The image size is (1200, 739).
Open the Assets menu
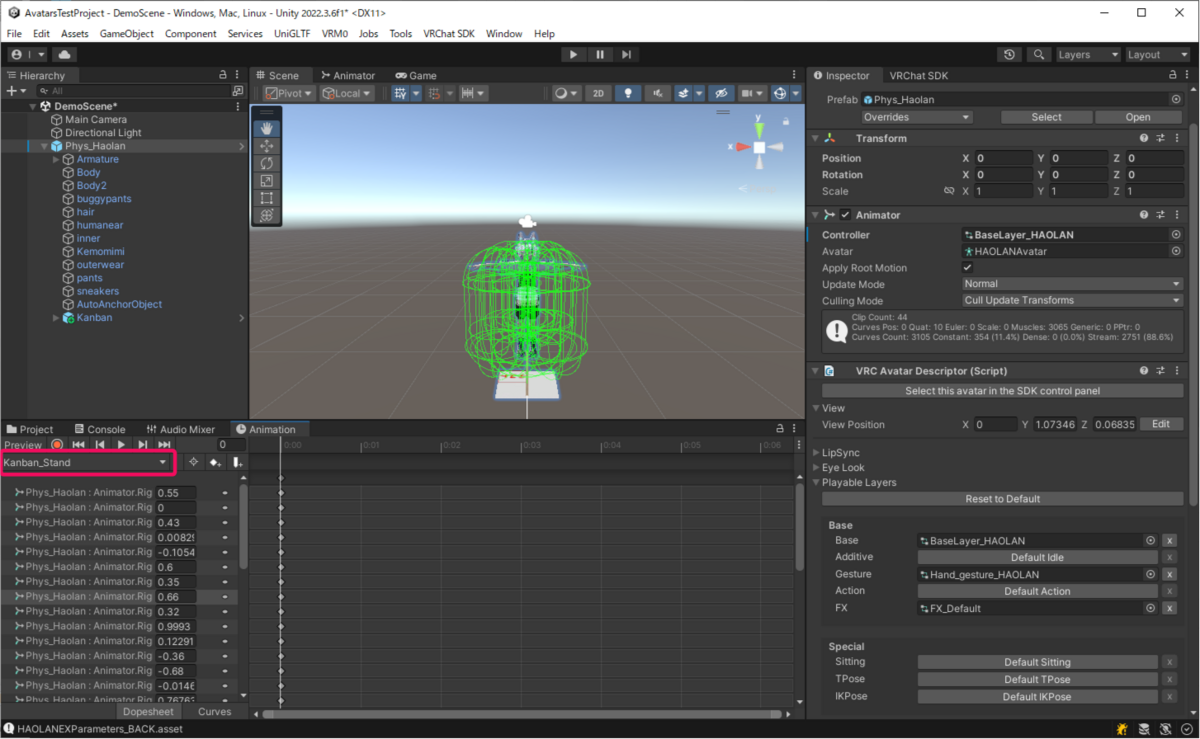click(x=75, y=34)
